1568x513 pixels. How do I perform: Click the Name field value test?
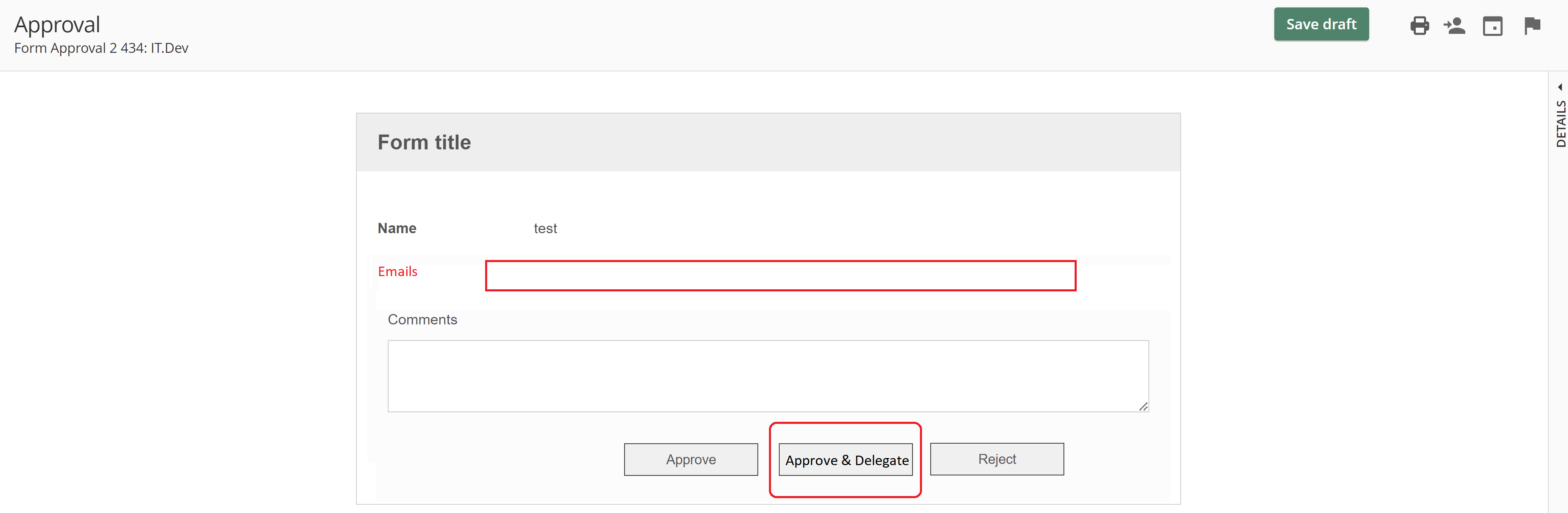pos(545,229)
